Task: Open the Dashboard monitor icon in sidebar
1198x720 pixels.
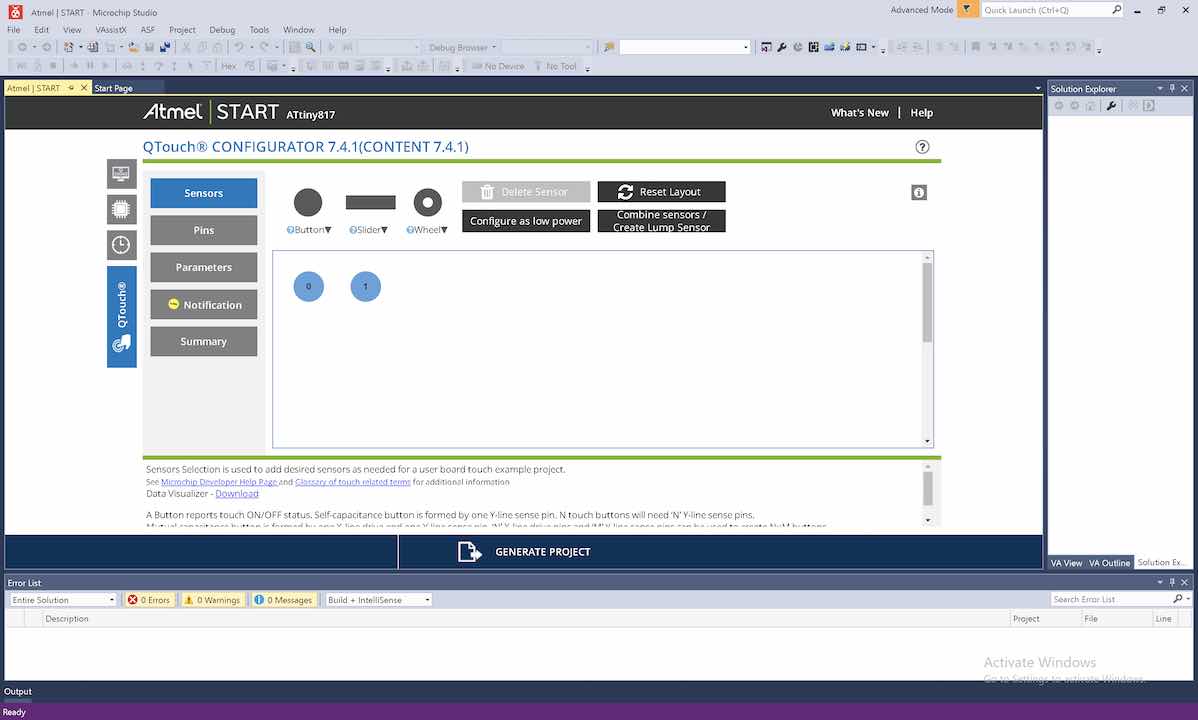Action: 121,174
